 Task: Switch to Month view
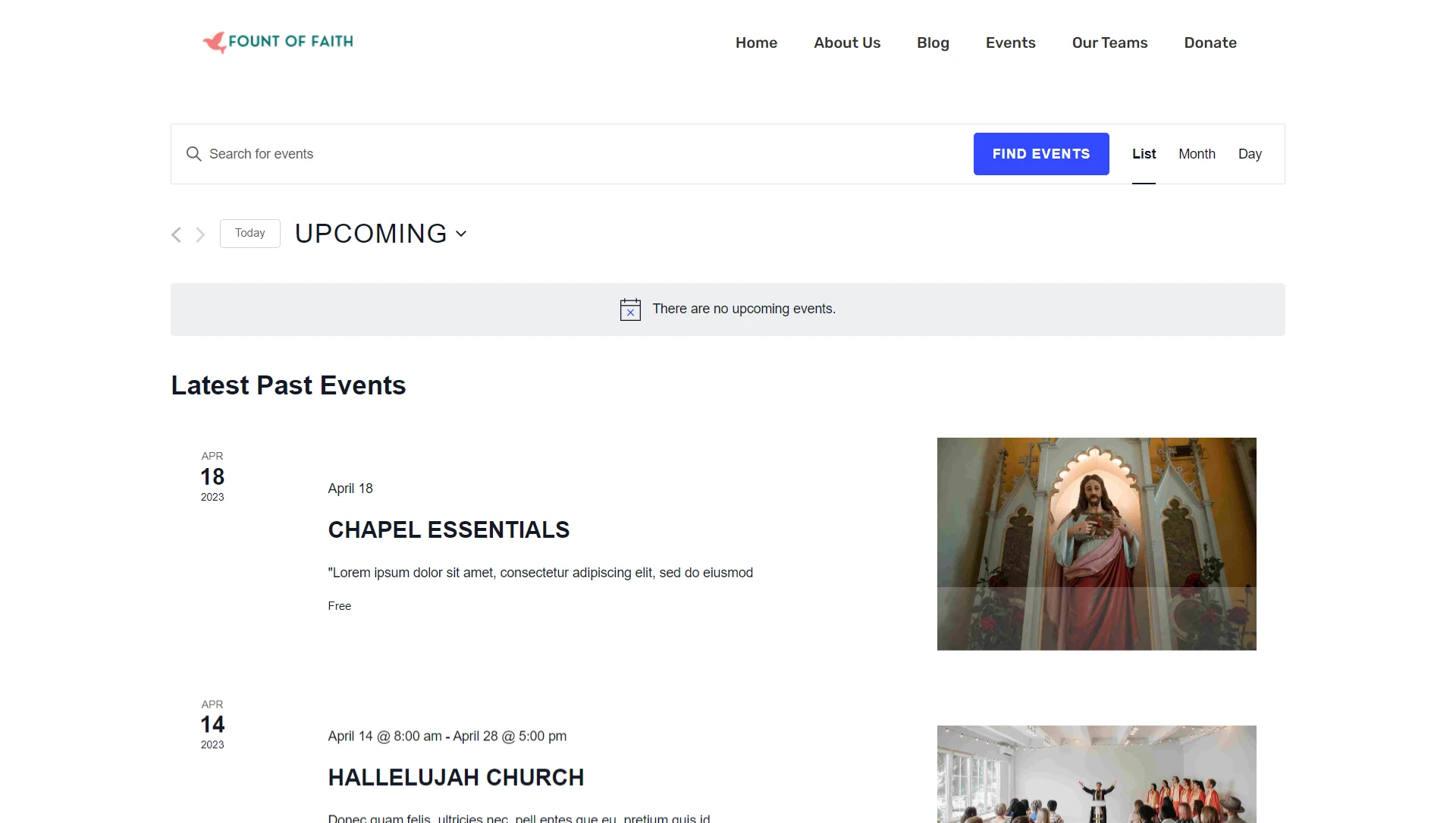tap(1197, 154)
